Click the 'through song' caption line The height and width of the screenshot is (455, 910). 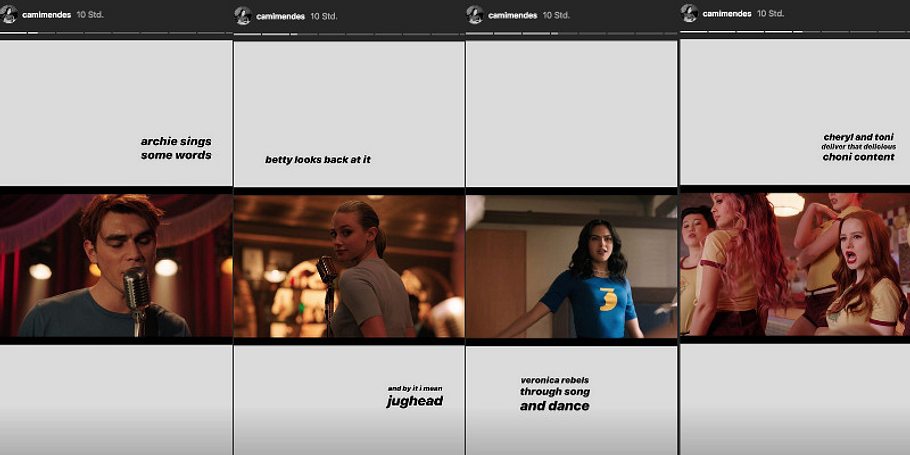pos(555,392)
